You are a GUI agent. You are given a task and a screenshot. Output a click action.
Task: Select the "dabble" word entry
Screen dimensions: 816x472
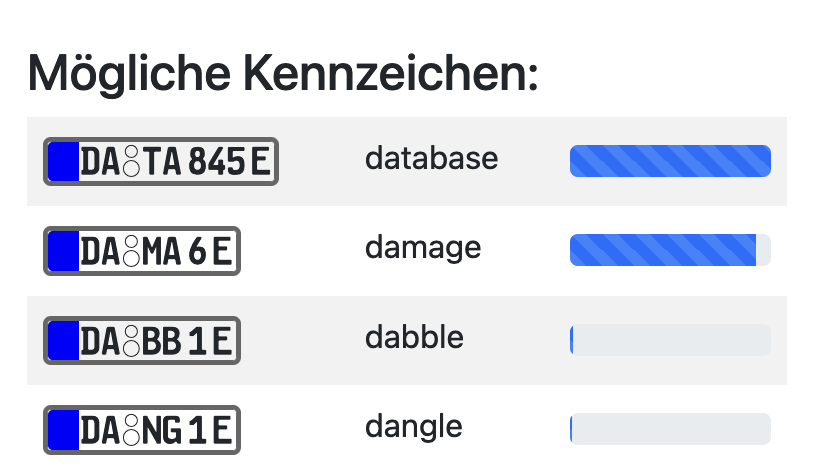[414, 337]
